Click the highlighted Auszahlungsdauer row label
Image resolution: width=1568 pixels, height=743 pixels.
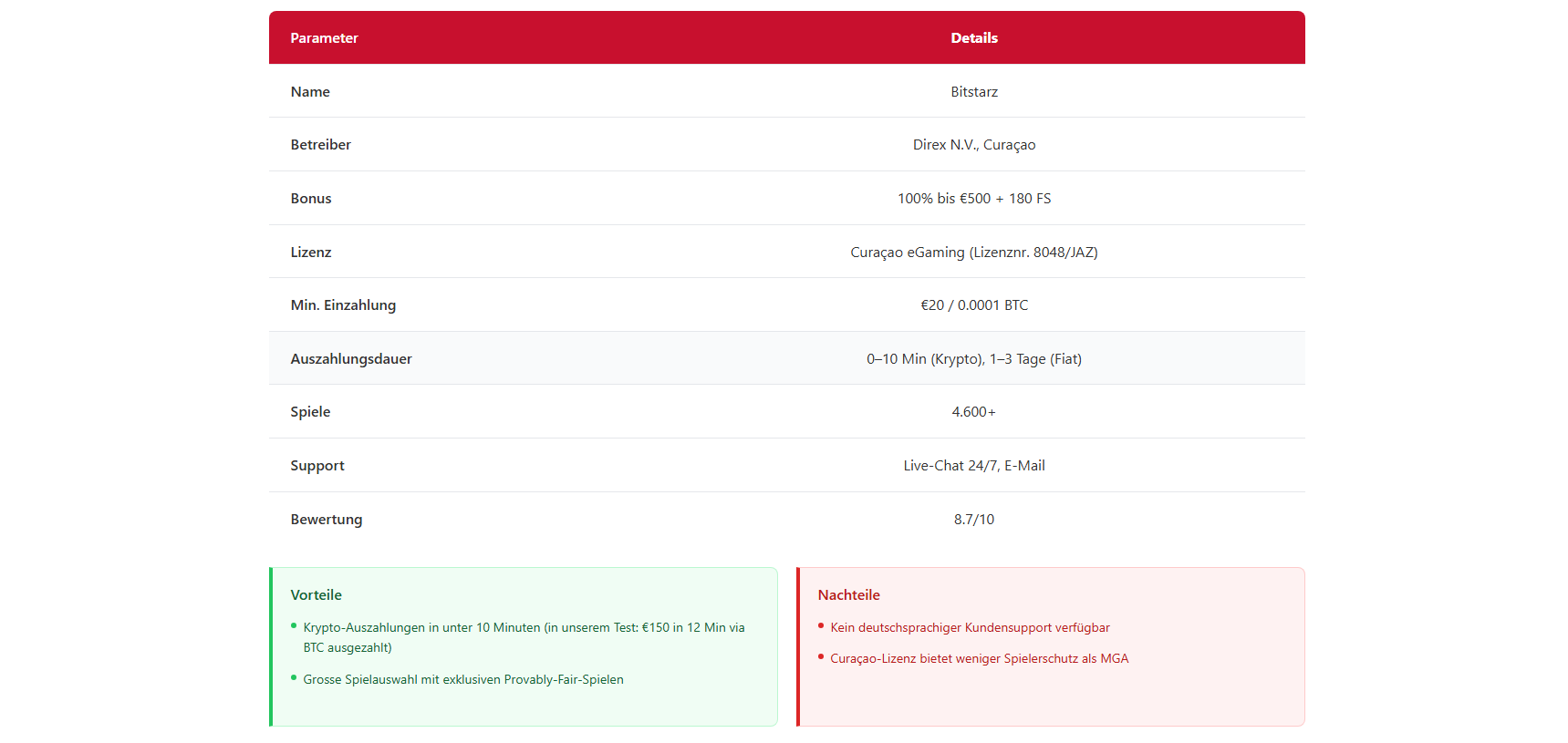(351, 359)
